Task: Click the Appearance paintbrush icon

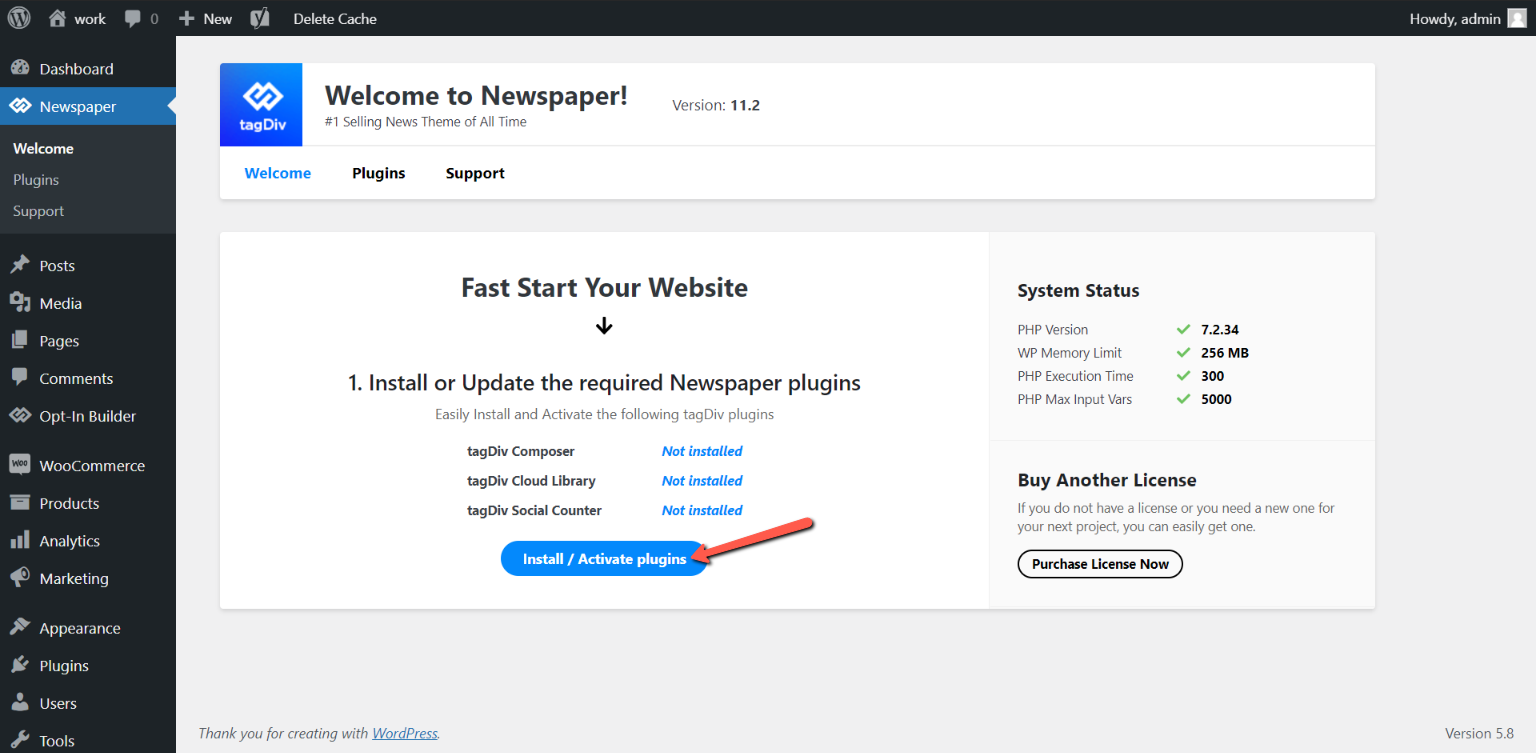Action: 19,628
